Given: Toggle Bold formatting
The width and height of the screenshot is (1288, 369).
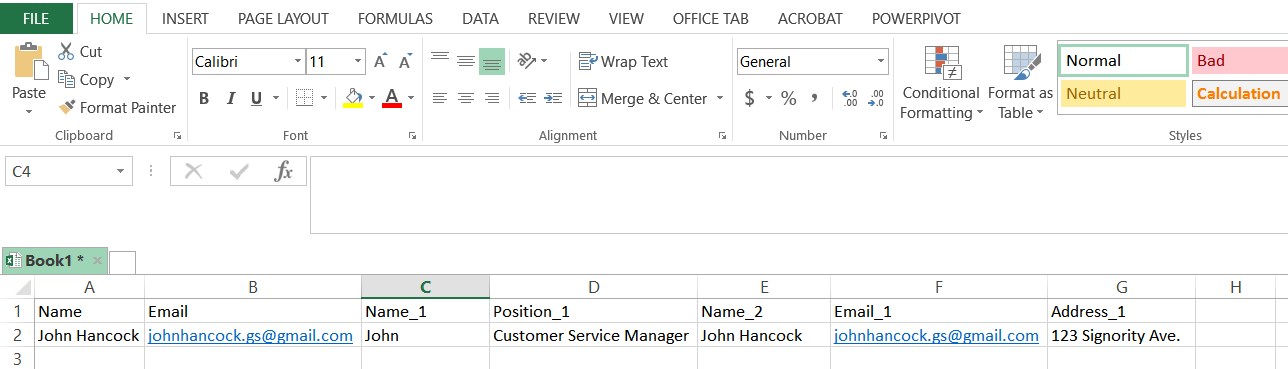Looking at the screenshot, I should (x=204, y=98).
